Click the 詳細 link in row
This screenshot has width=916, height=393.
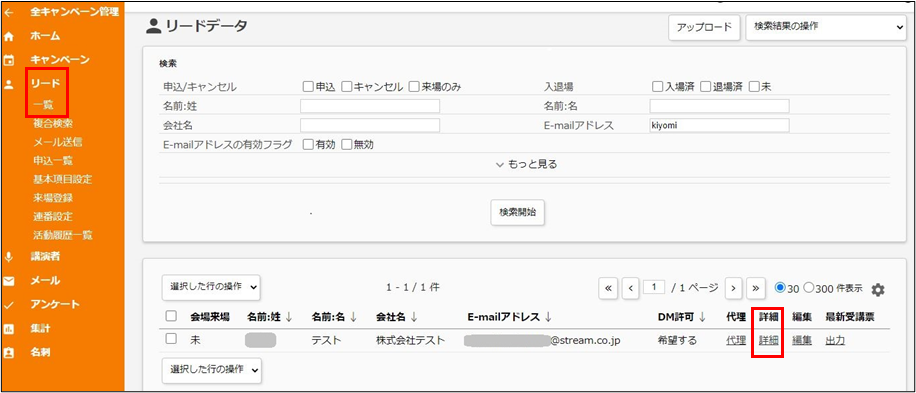(x=768, y=340)
